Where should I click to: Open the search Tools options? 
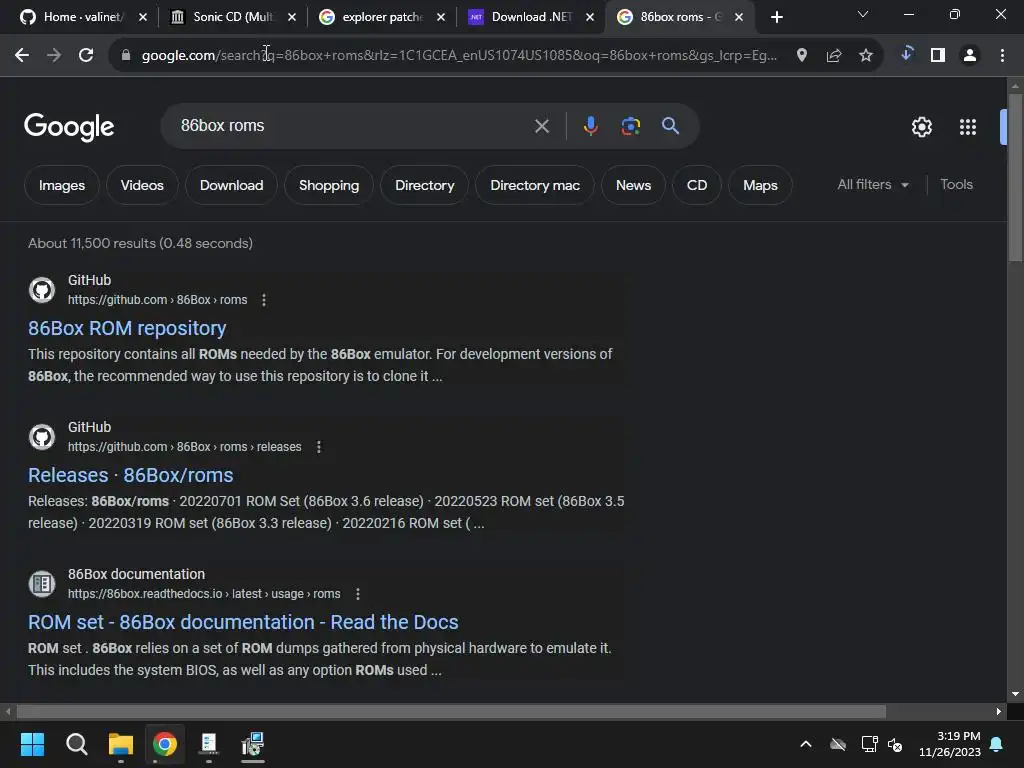[x=956, y=185]
